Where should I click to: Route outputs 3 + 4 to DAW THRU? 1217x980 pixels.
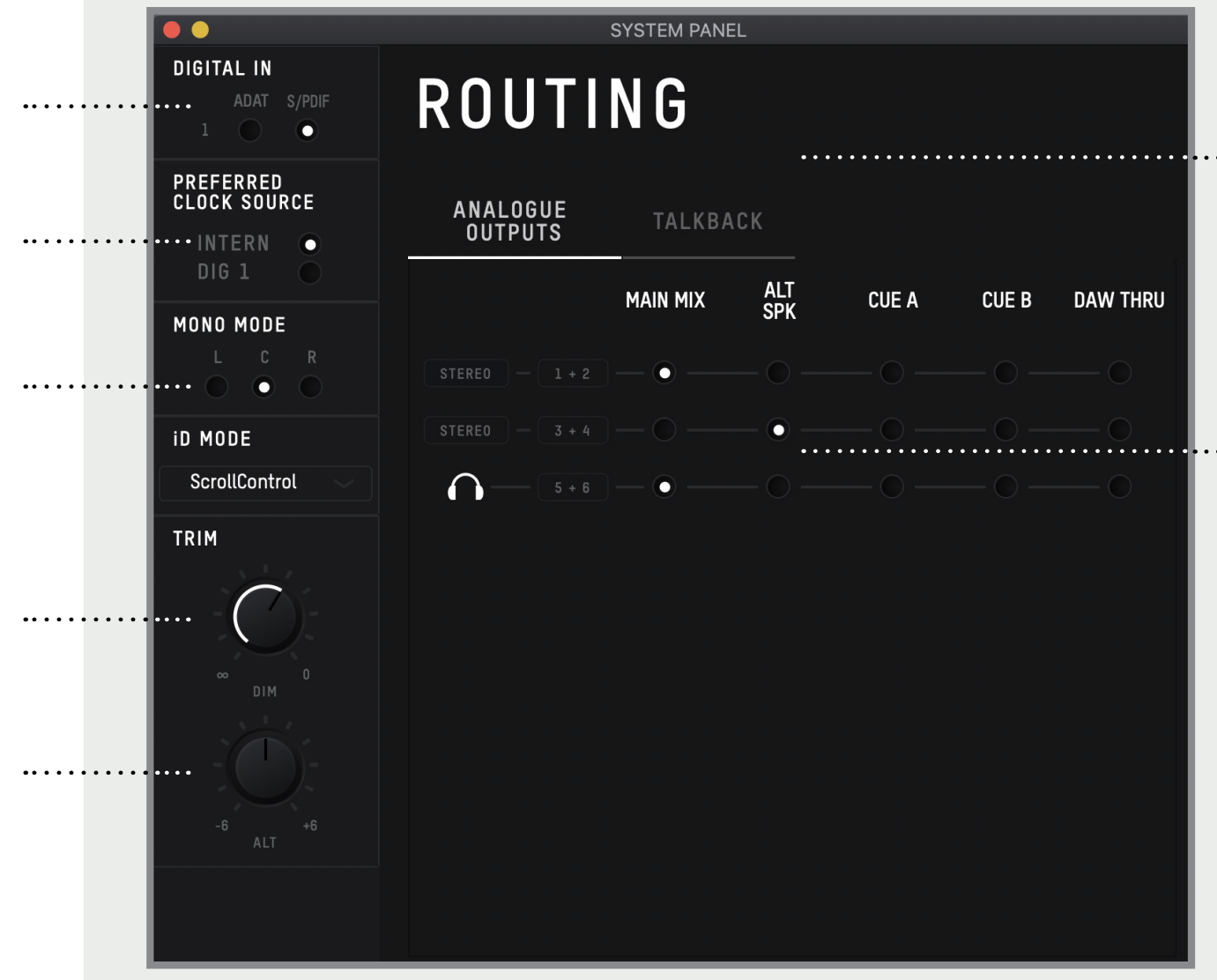coord(1119,430)
